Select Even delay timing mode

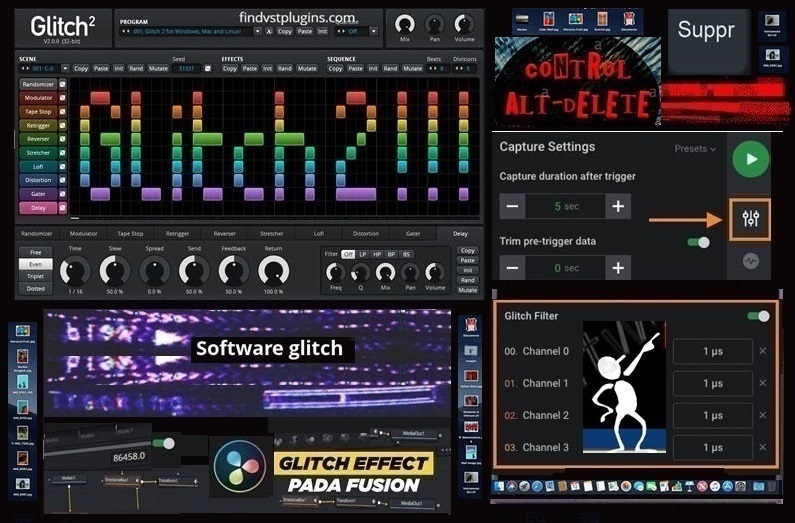(x=35, y=264)
